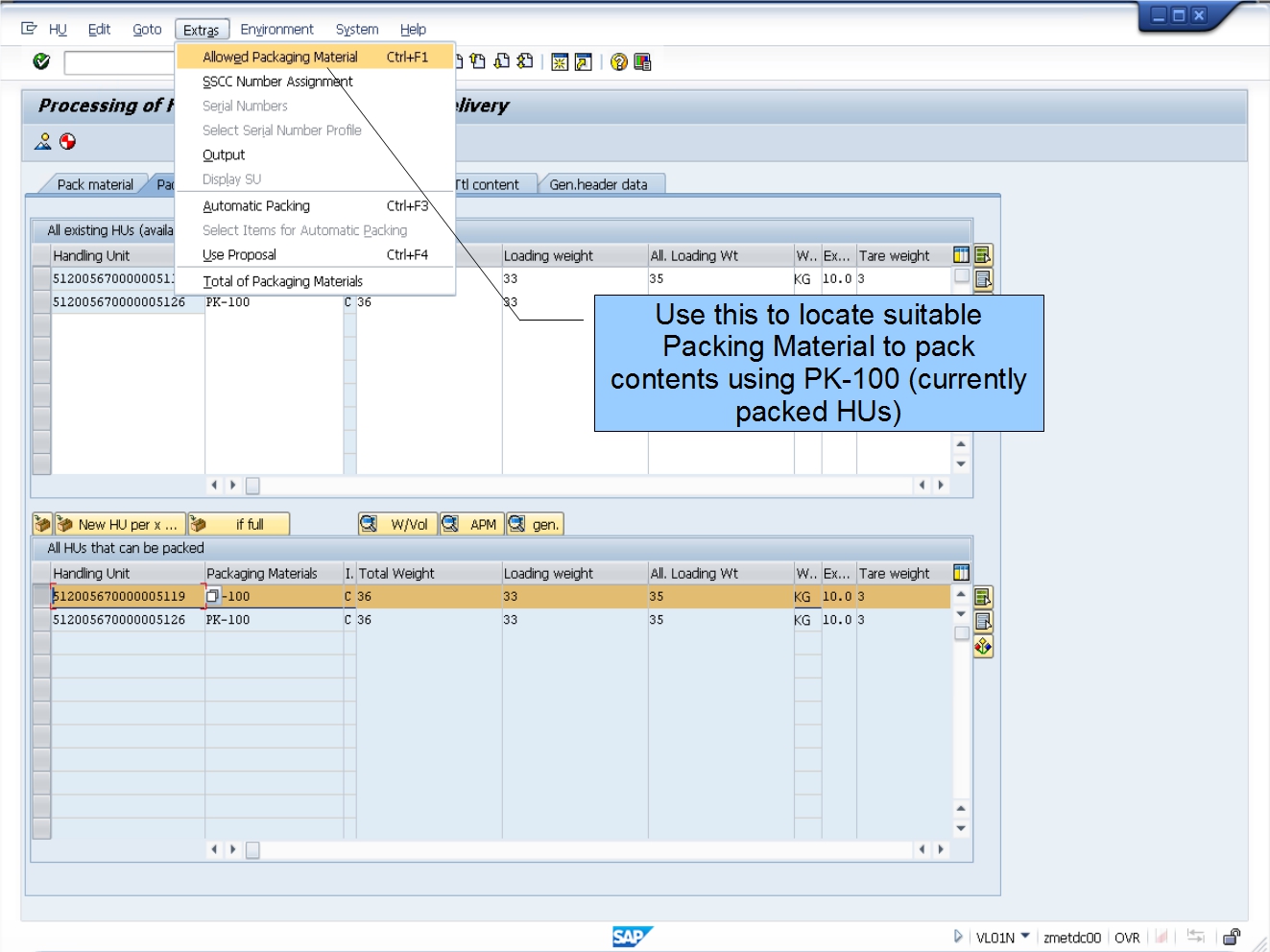Viewport: 1270px width, 952px height.
Task: Click the next-page icon in the standard toolbar
Action: coord(501,61)
